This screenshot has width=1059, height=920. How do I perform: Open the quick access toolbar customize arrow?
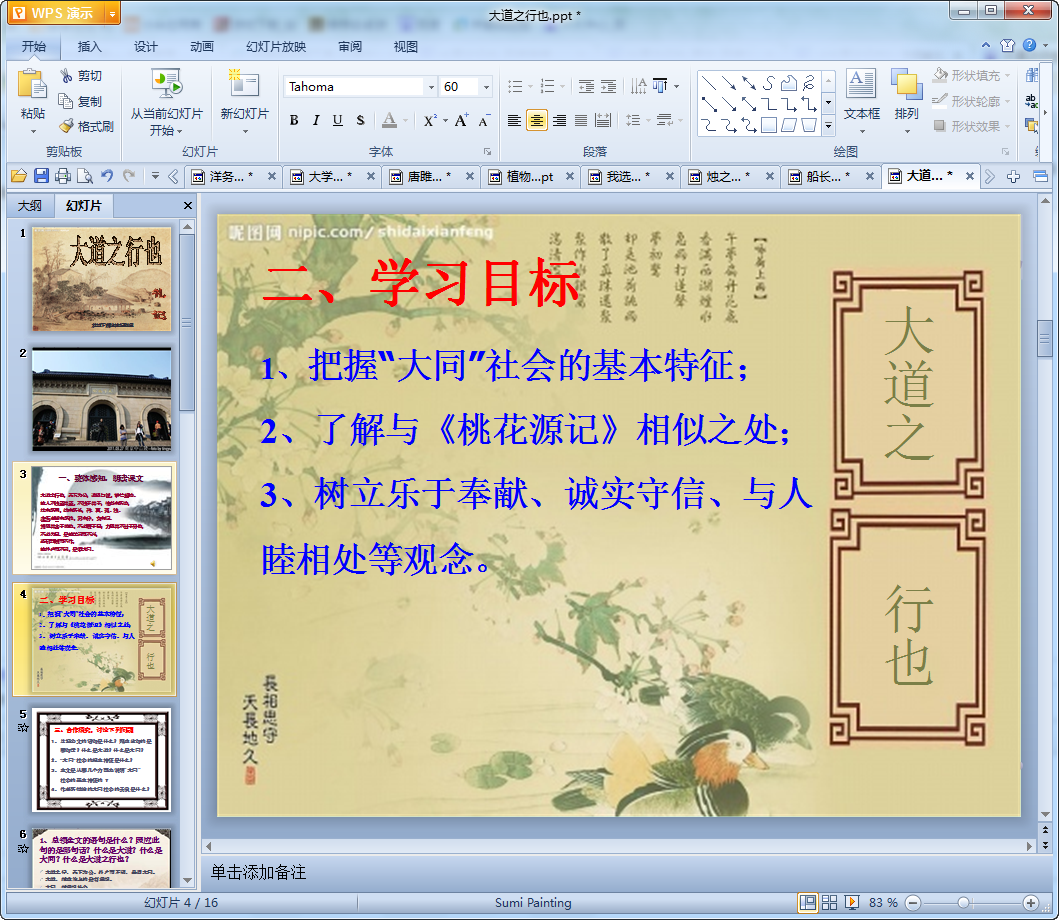click(155, 176)
